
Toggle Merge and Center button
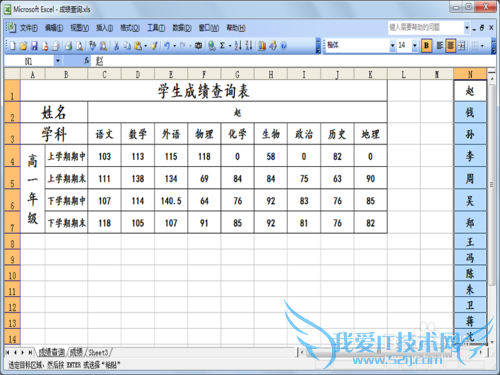tap(461, 46)
